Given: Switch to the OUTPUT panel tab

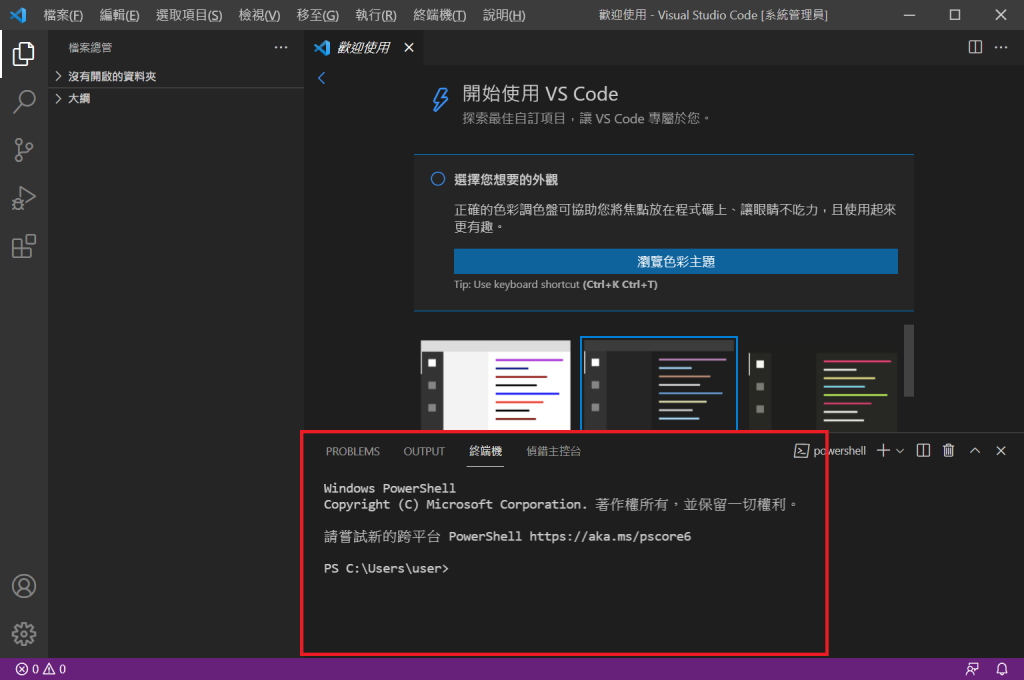Looking at the screenshot, I should [424, 451].
